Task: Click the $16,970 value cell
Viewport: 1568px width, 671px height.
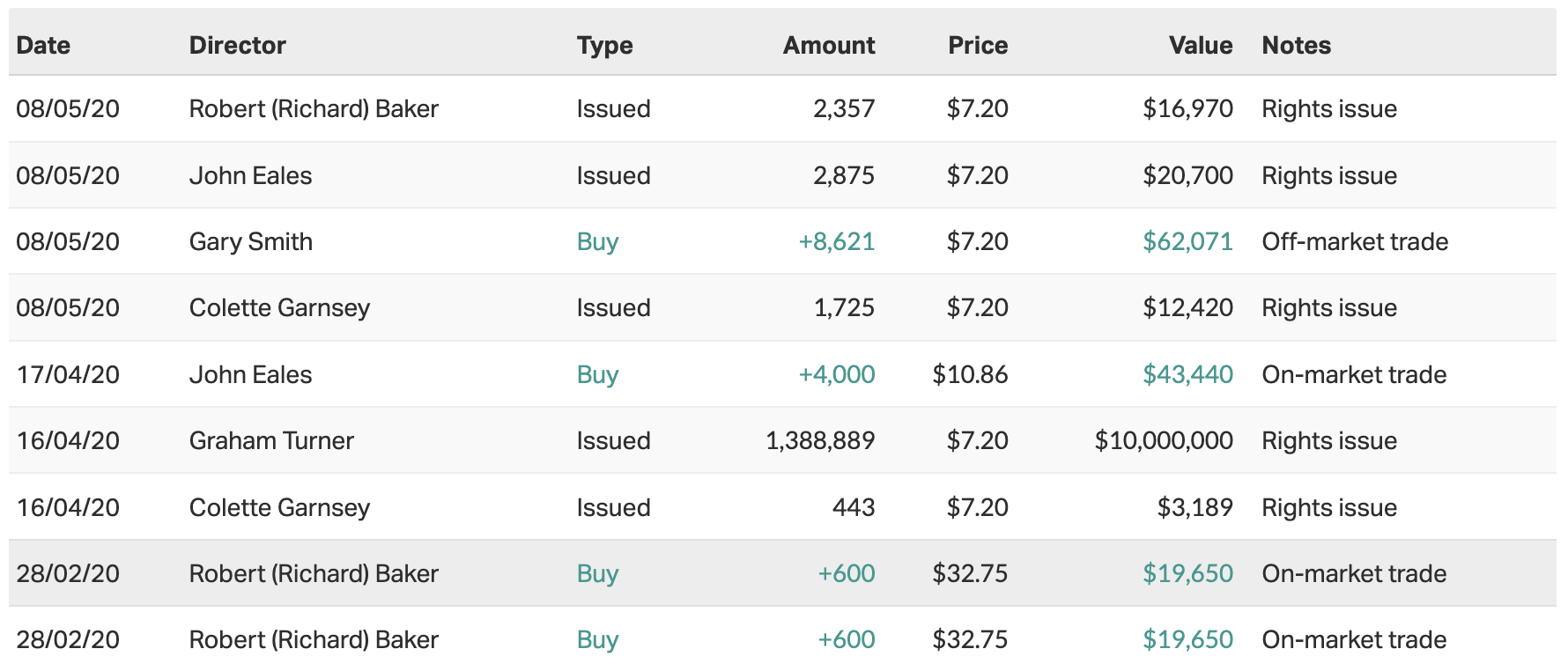Action: pos(1187,108)
